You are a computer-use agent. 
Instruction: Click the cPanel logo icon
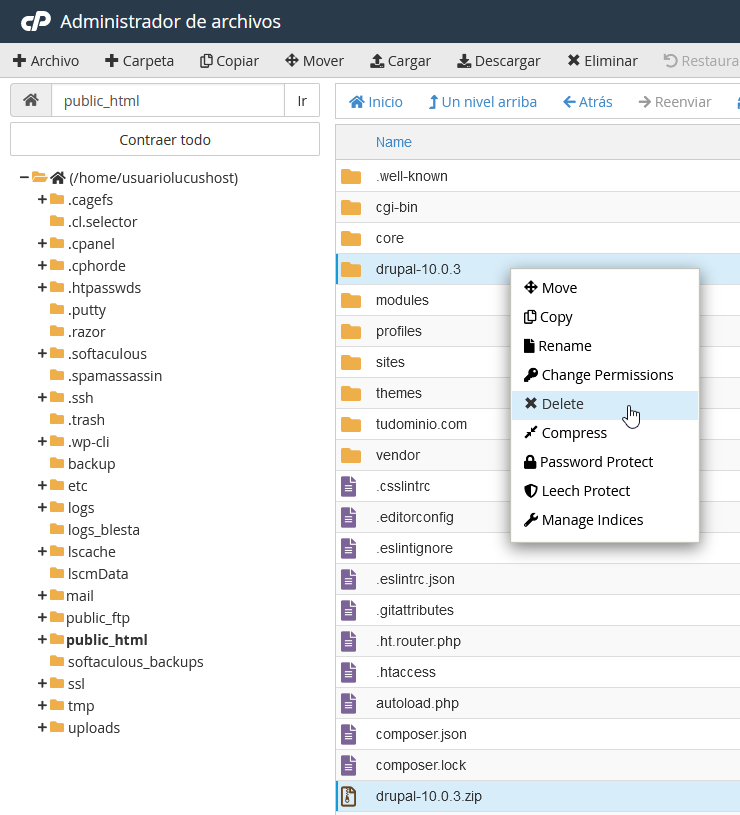click(x=35, y=21)
